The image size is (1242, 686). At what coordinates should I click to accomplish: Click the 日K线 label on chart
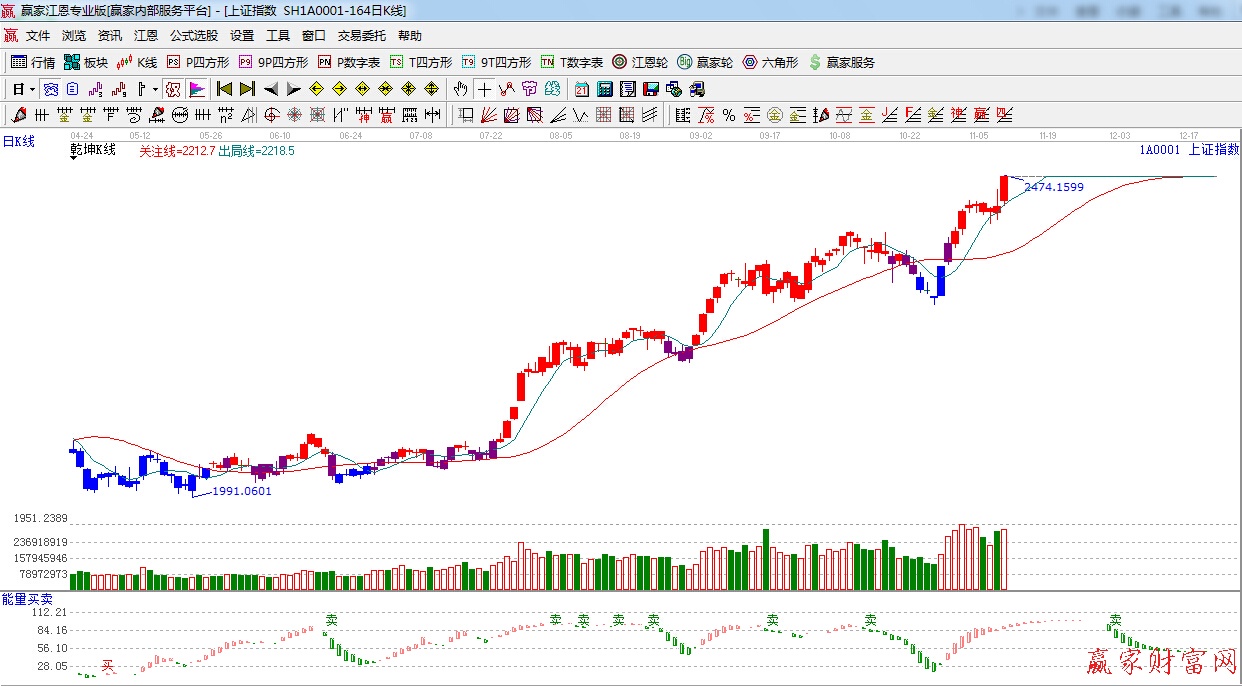coord(18,142)
